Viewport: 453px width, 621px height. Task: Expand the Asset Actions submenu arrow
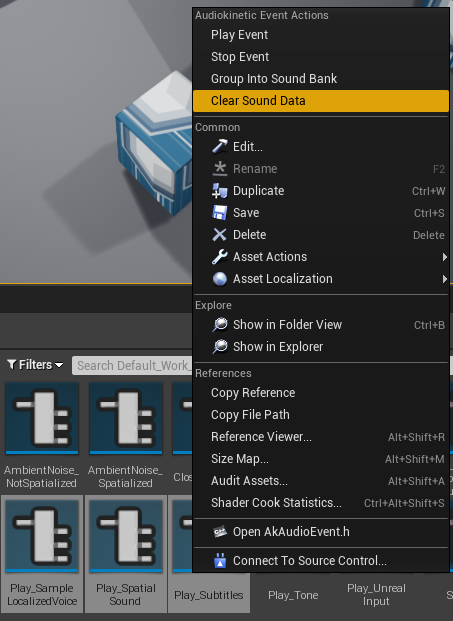point(444,257)
